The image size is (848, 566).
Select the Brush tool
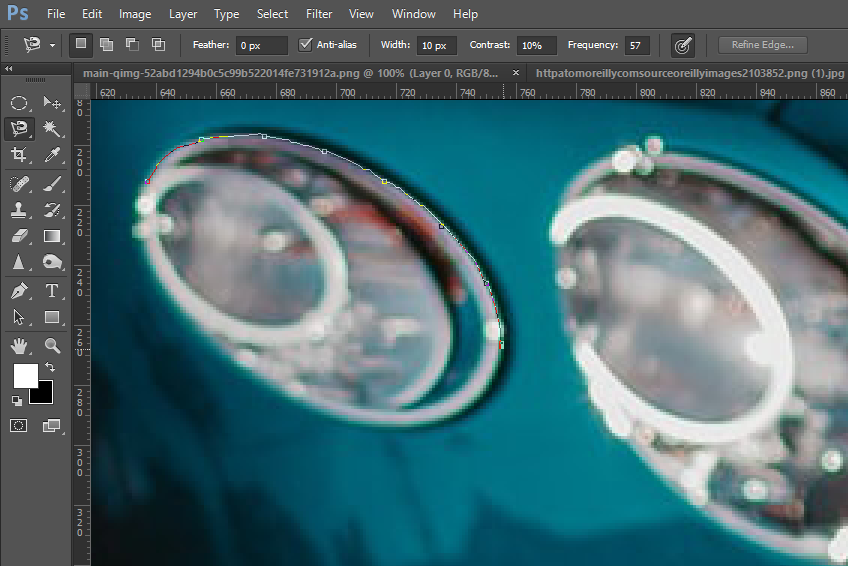(52, 184)
